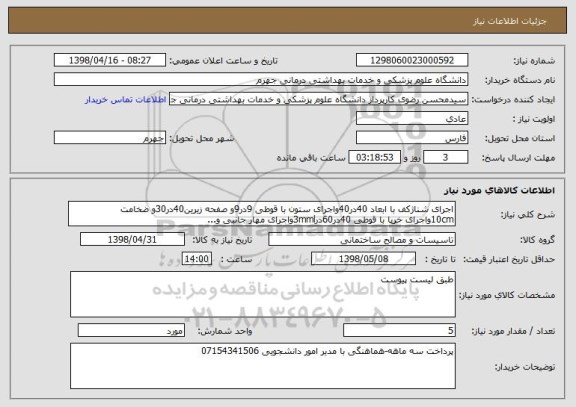Select the remaining days field showing 3
This screenshot has height=407, width=576.
coord(446,158)
